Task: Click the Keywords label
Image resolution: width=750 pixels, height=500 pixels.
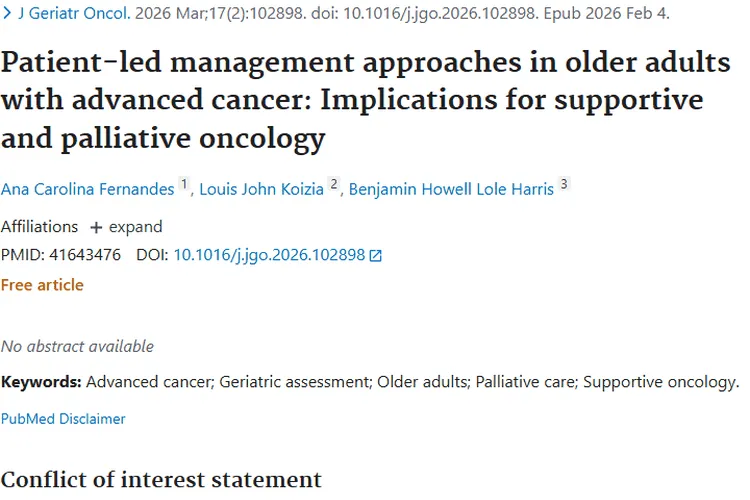Action: click(x=41, y=382)
